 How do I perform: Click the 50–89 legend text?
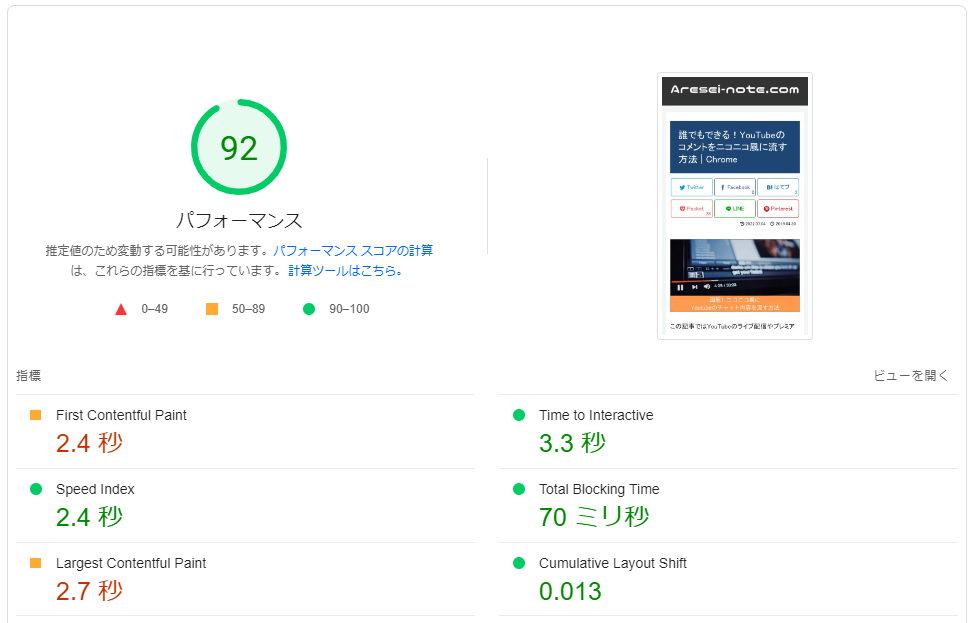pyautogui.click(x=248, y=309)
